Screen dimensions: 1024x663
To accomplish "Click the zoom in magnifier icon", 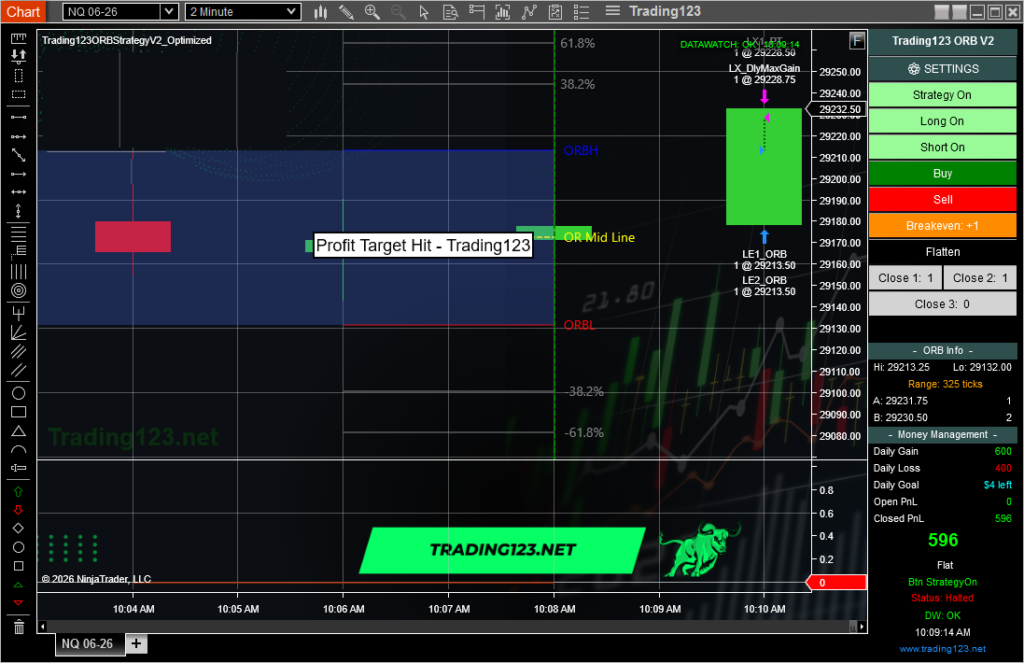I will [x=372, y=12].
